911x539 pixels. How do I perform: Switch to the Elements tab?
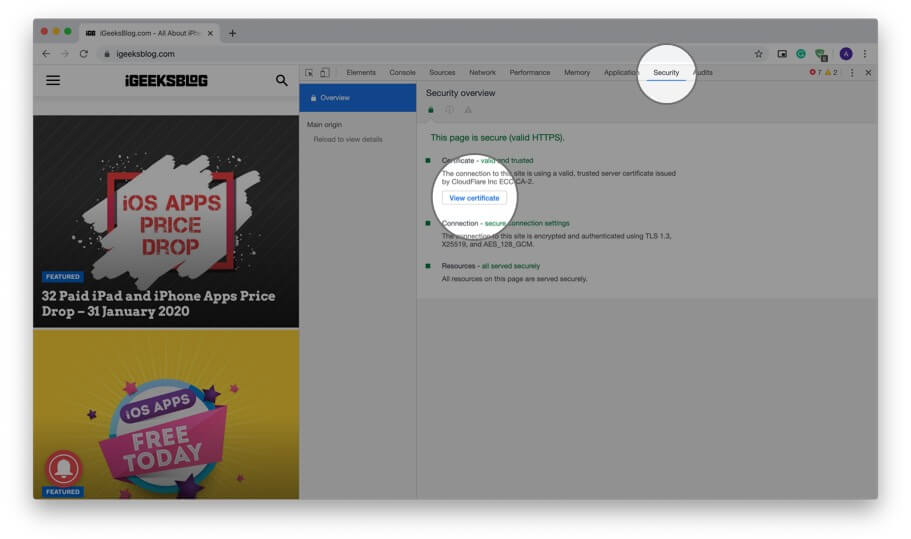tap(361, 73)
